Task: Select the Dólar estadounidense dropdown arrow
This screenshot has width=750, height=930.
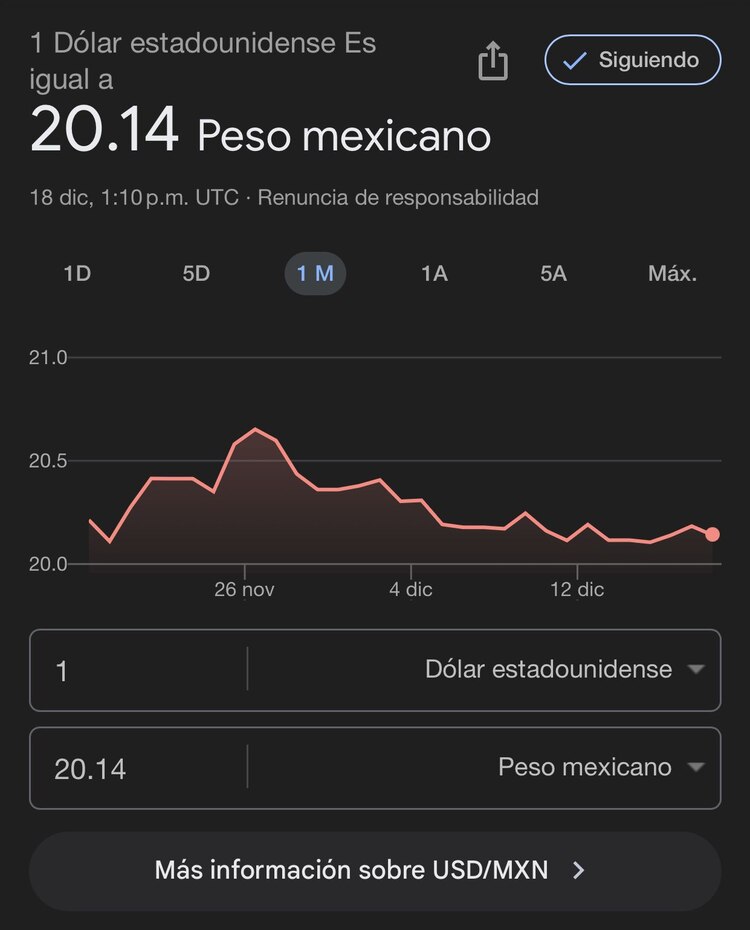Action: click(x=698, y=670)
